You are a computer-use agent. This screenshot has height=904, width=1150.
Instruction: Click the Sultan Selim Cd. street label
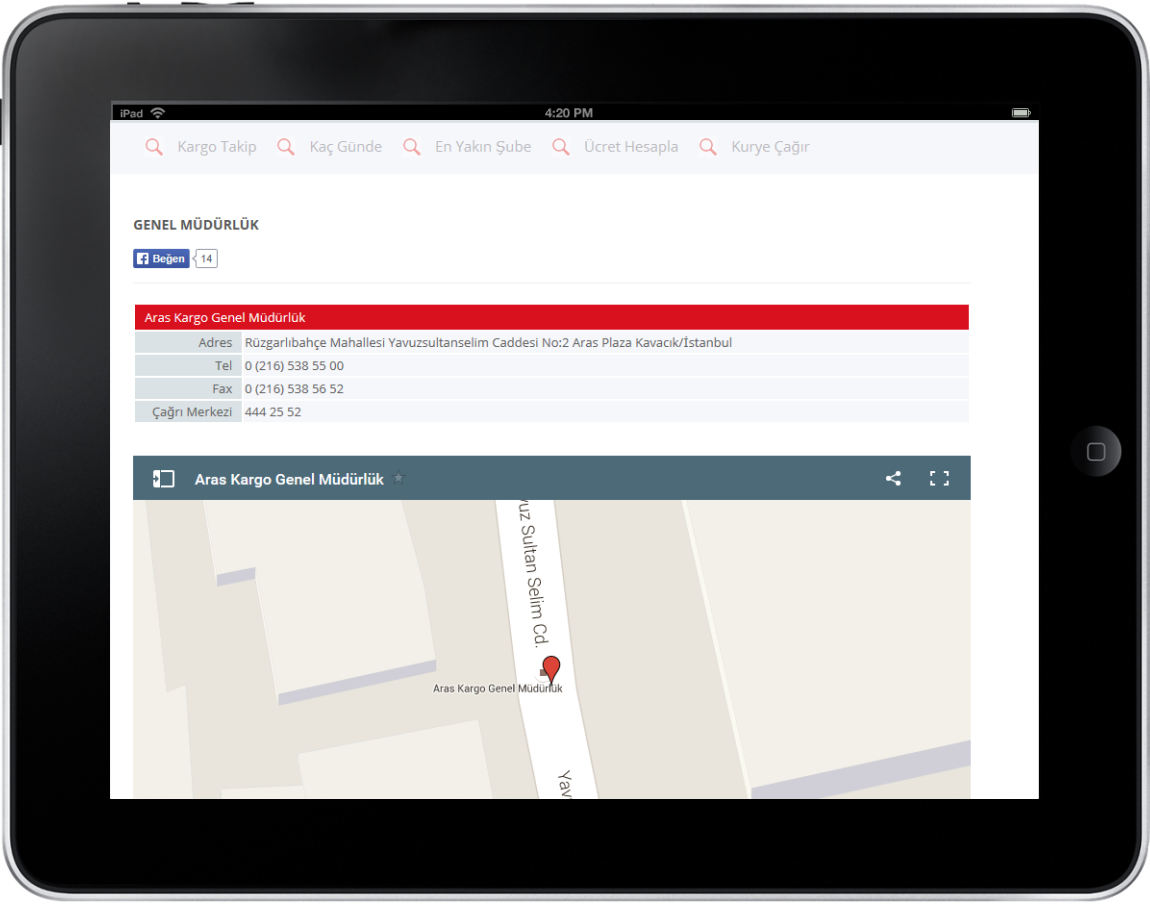534,573
